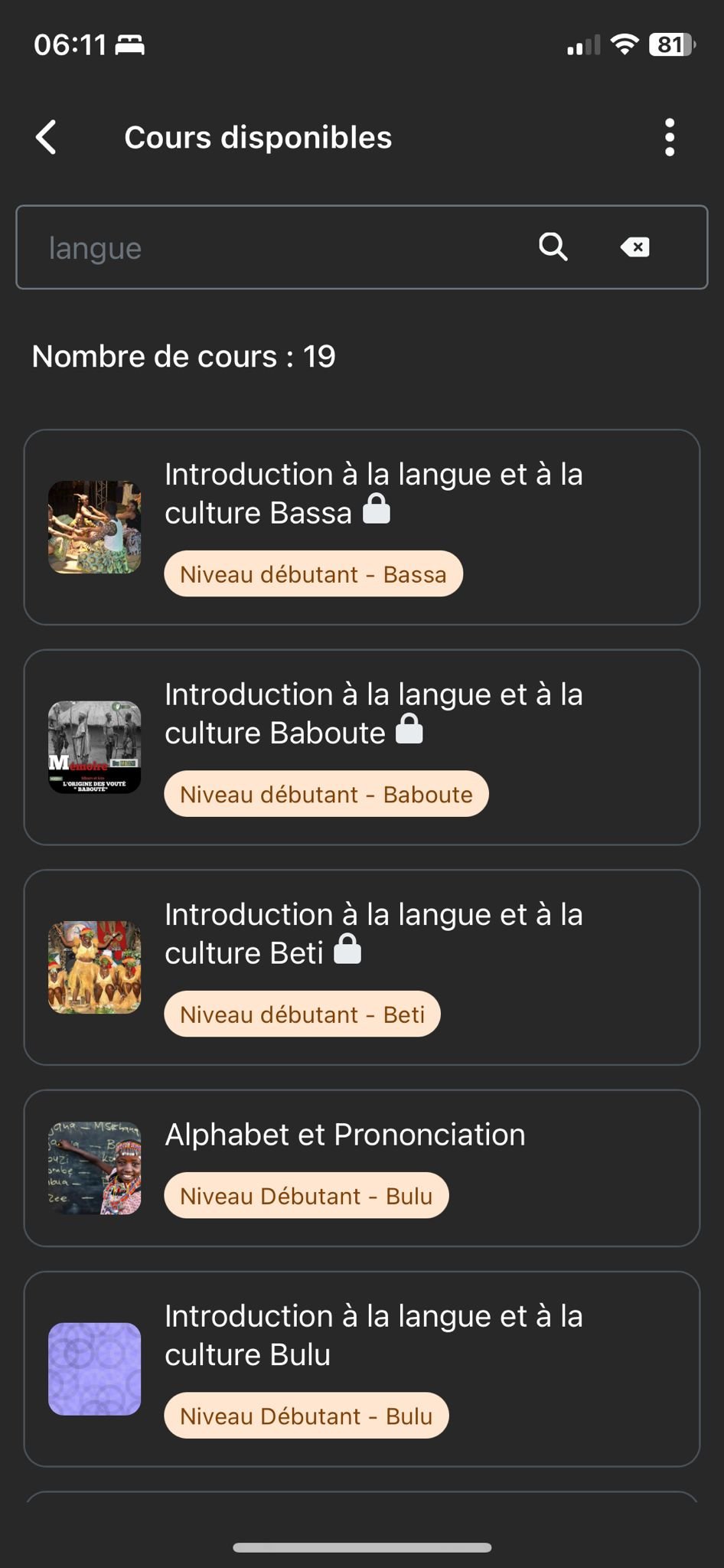Select the 'Niveau débutant - Bassa' tag
This screenshot has width=724, height=1568.
(313, 574)
